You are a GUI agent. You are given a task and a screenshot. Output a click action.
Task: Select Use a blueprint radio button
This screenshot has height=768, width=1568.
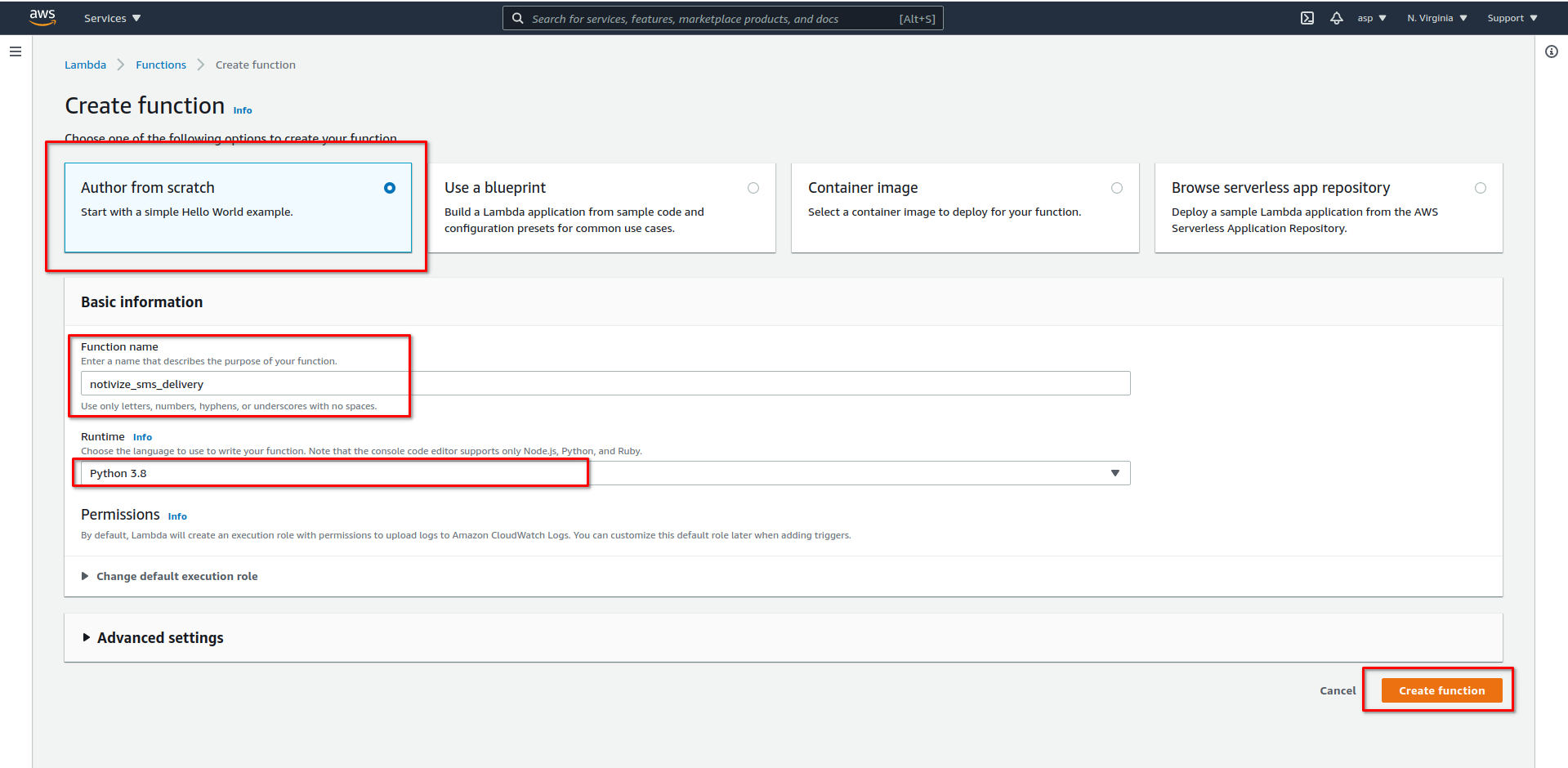click(753, 188)
